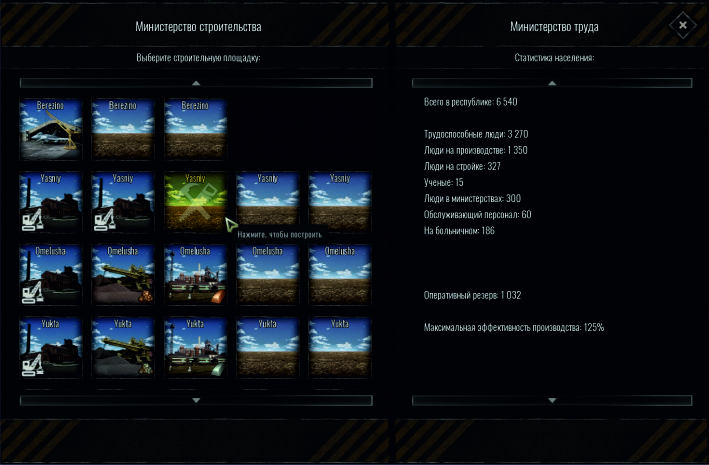Open first Yukta factory site tile
Image resolution: width=709 pixels, height=465 pixels.
[51, 348]
